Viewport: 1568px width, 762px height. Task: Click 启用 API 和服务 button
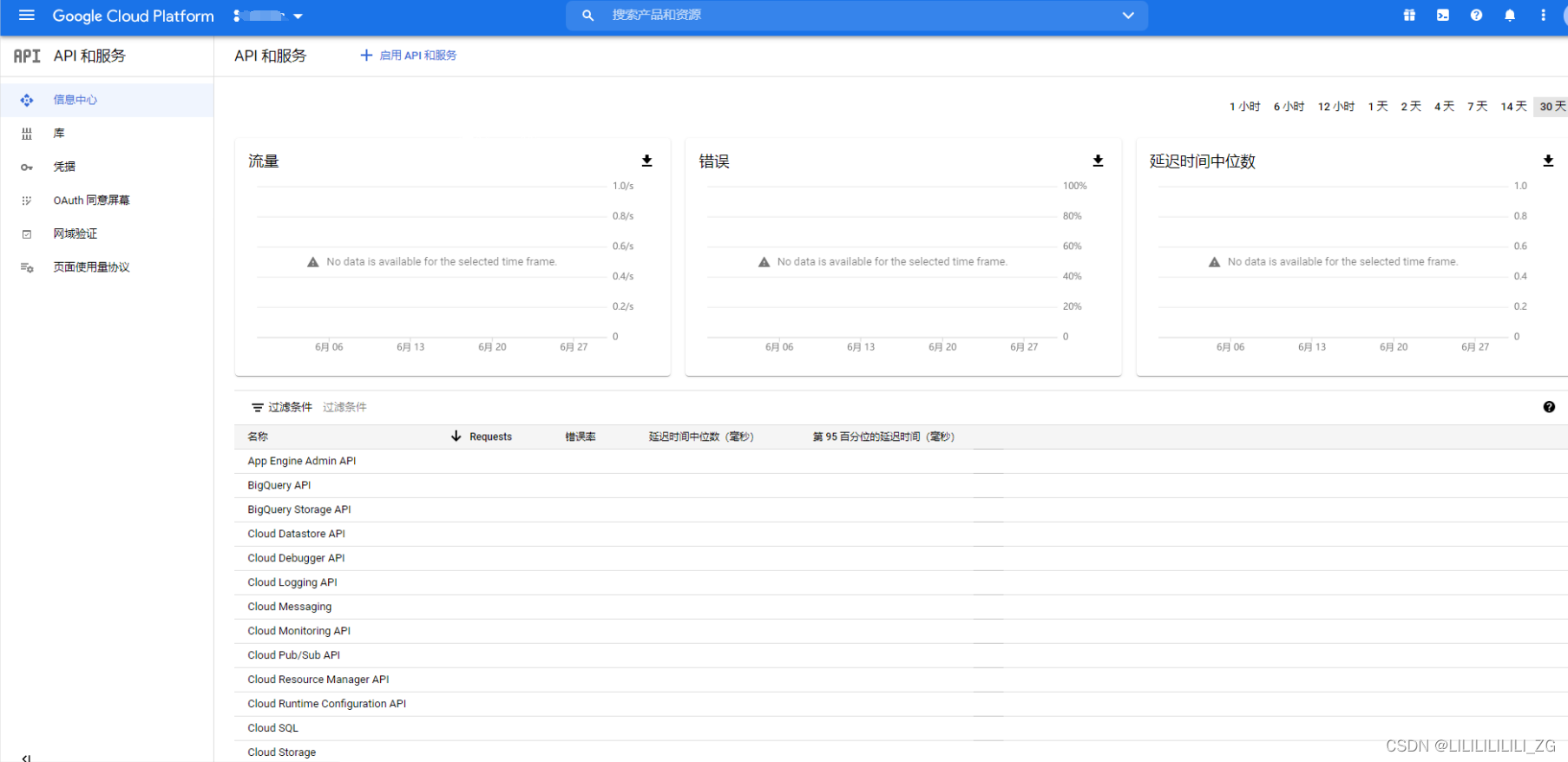[x=408, y=56]
